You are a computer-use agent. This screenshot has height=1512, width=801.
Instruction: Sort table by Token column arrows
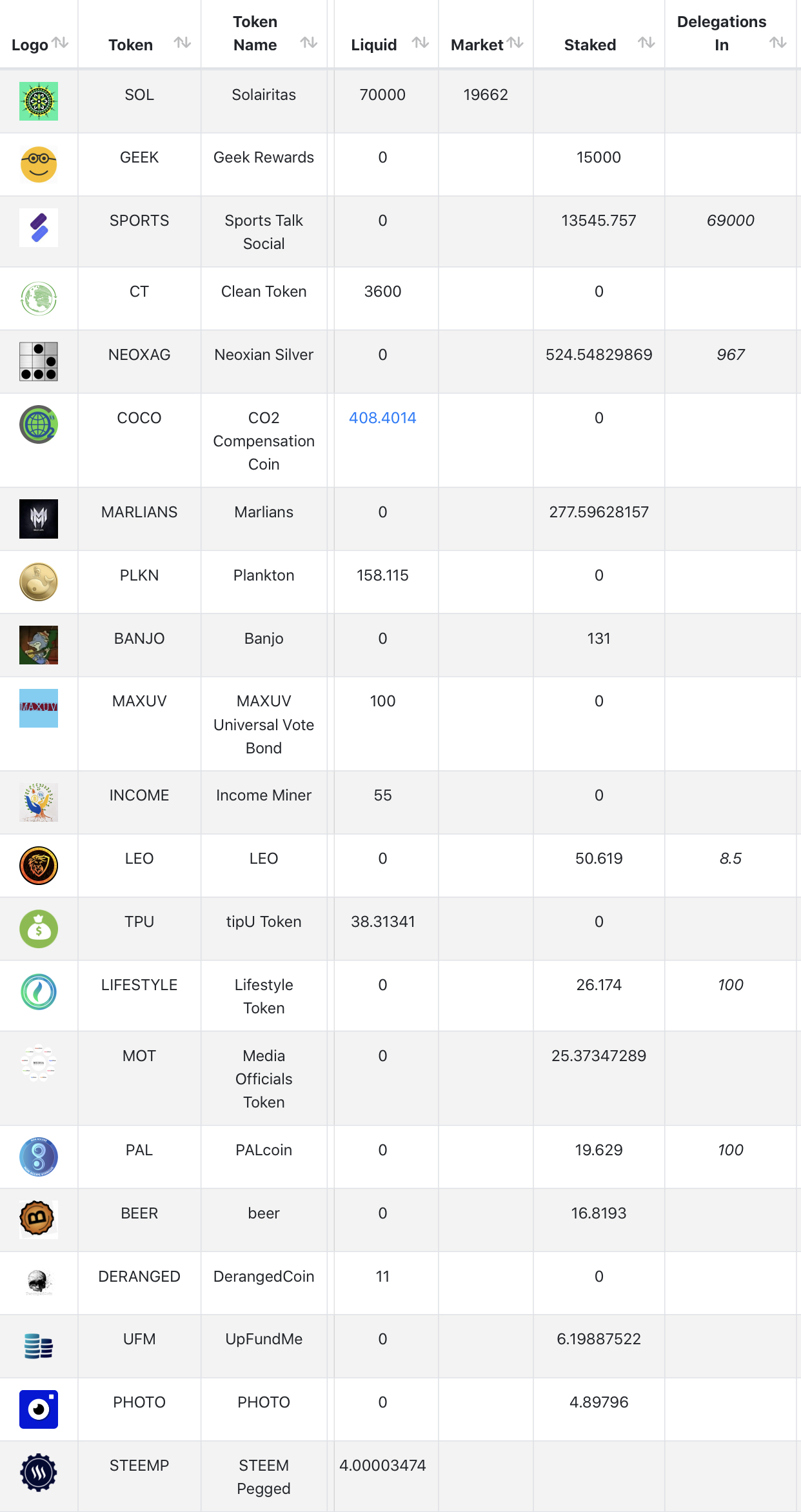[183, 43]
